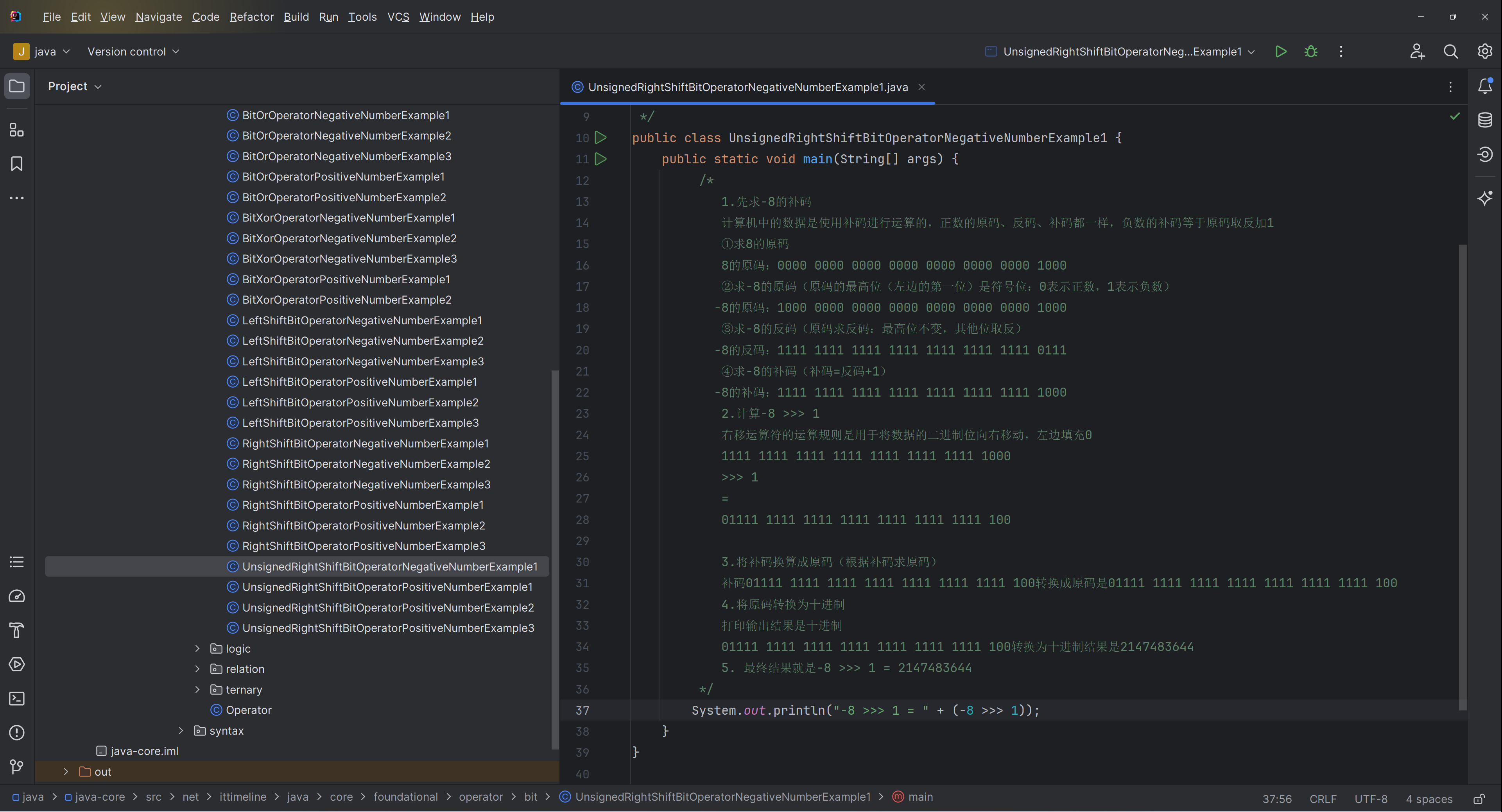This screenshot has height=812, width=1502.
Task: Click the green inspection checkmark widget
Action: [x=1454, y=116]
